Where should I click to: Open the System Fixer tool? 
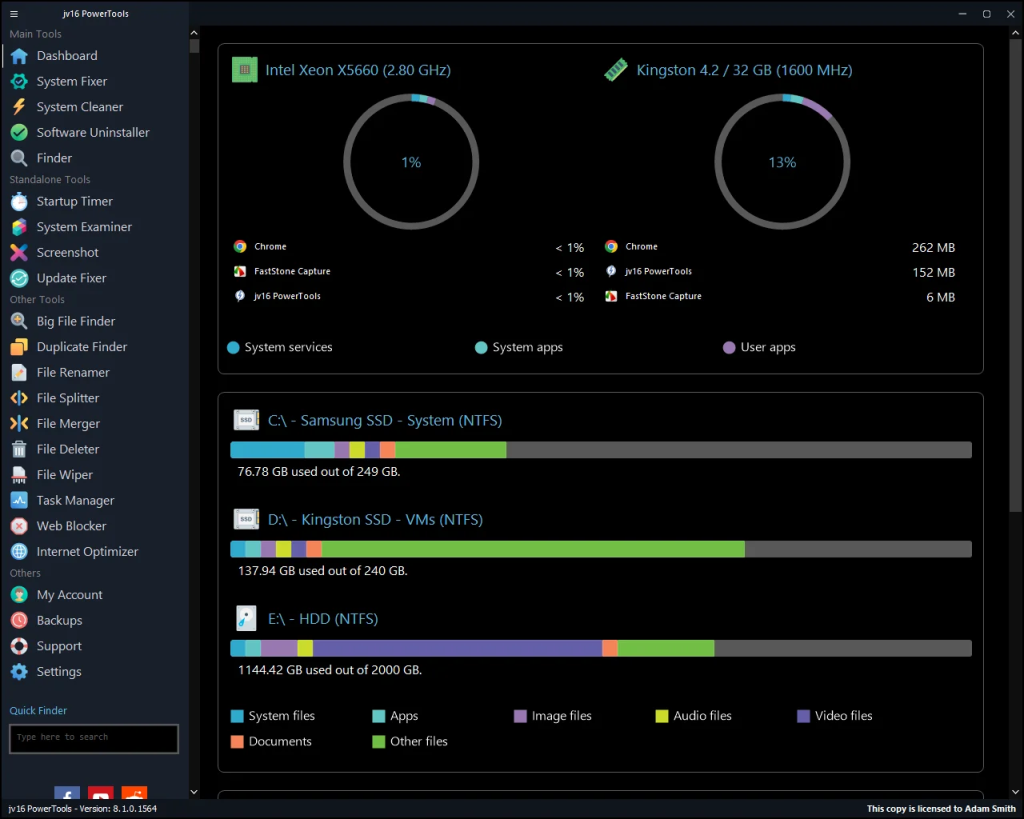coord(73,81)
